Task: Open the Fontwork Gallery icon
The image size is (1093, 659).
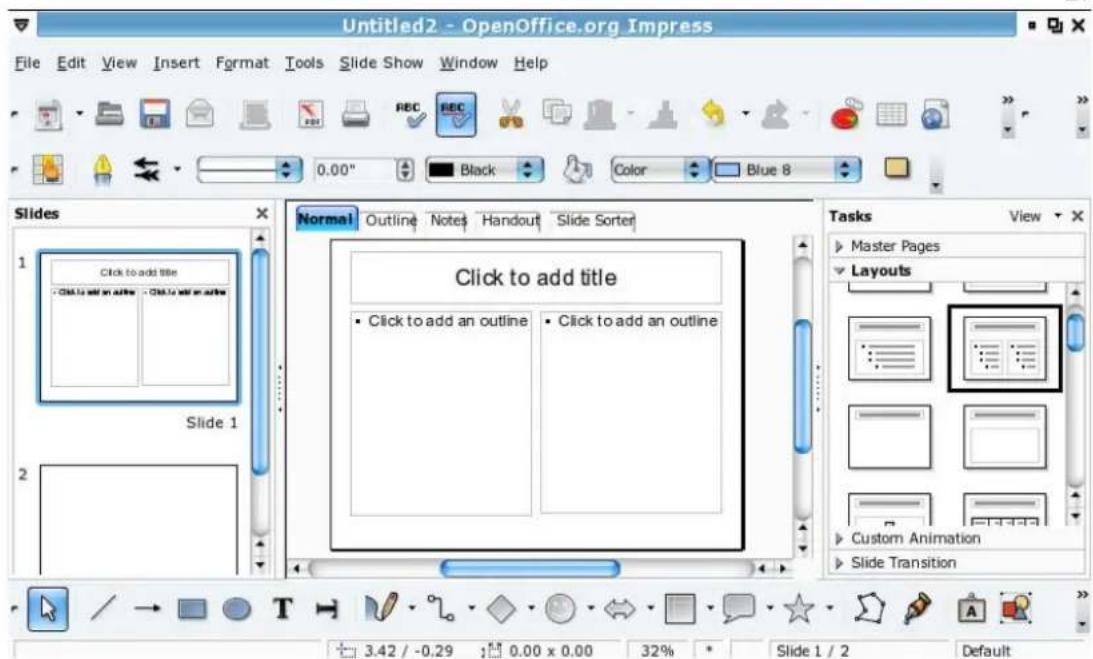Action: pos(972,609)
